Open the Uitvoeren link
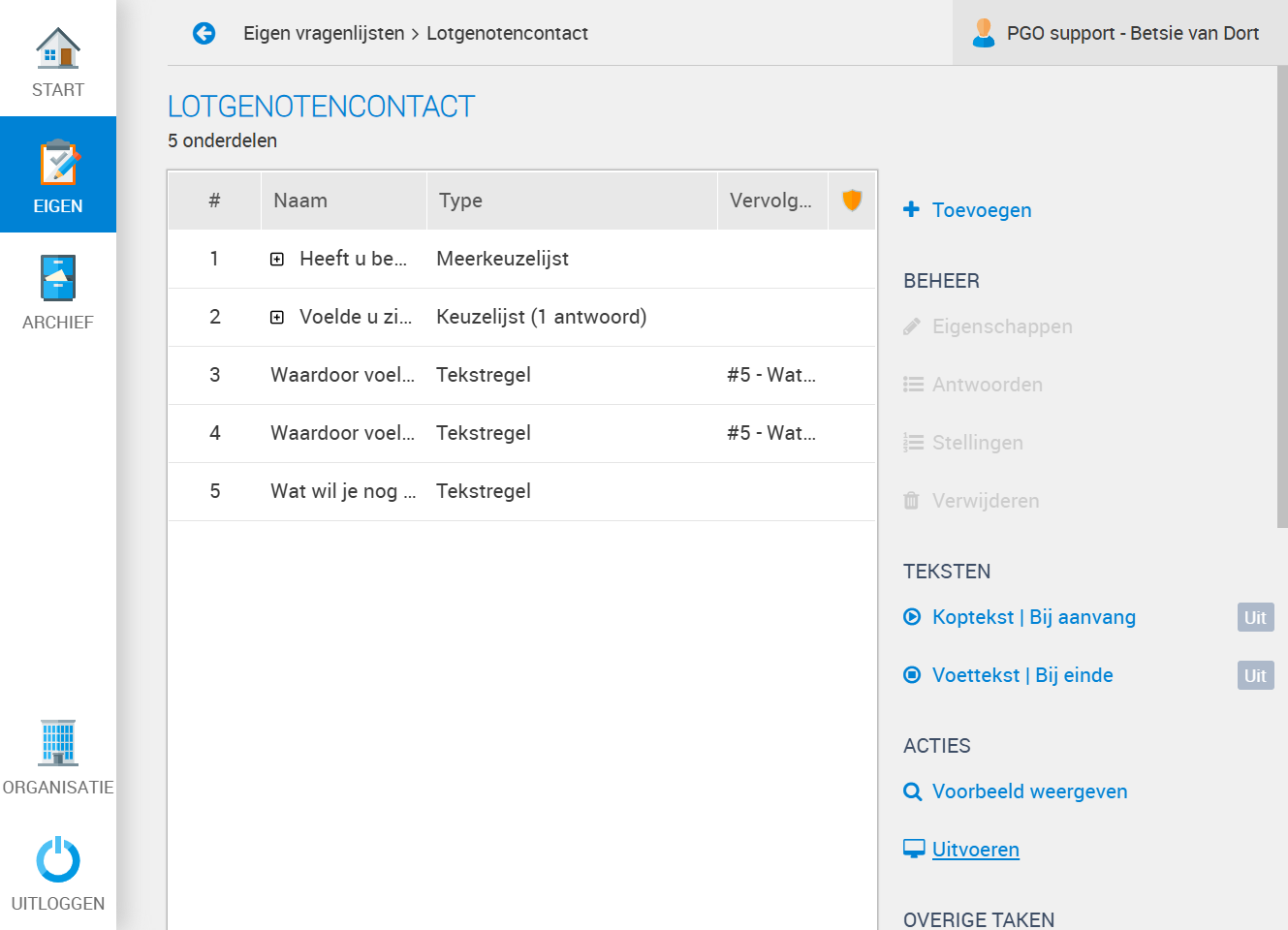1288x930 pixels. click(975, 850)
